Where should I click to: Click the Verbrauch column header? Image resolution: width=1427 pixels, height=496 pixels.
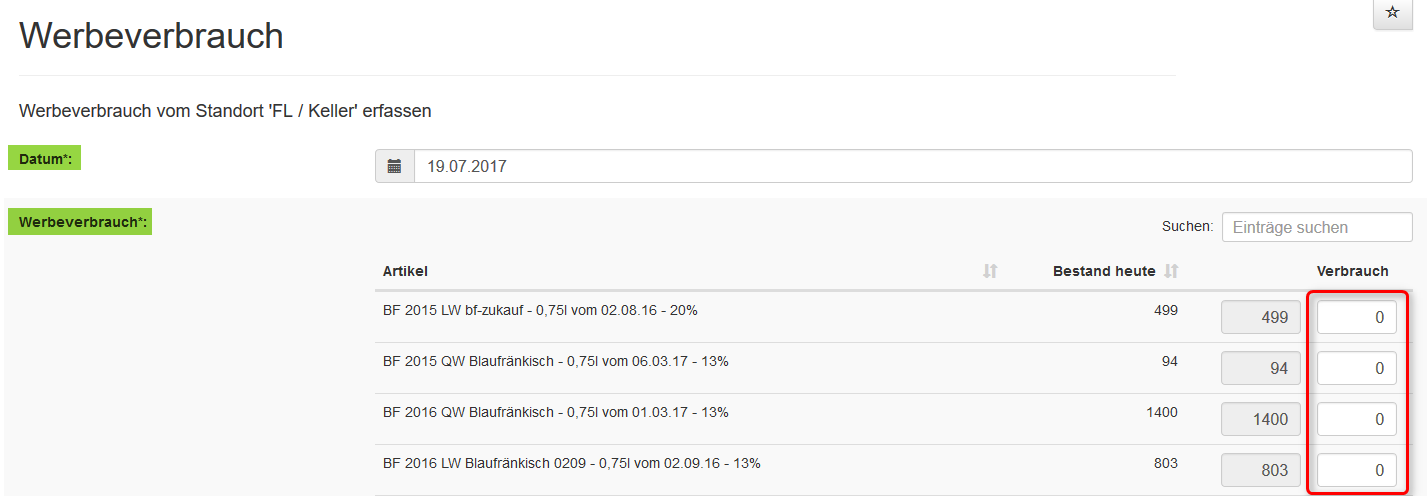[x=1352, y=271]
